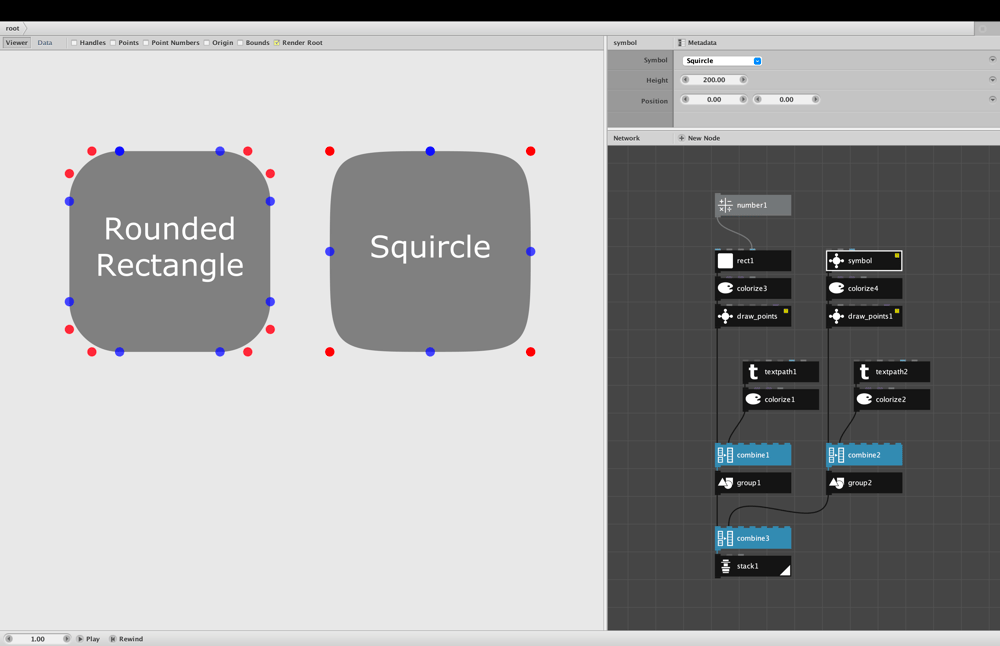Click the Rewind button

pos(126,638)
